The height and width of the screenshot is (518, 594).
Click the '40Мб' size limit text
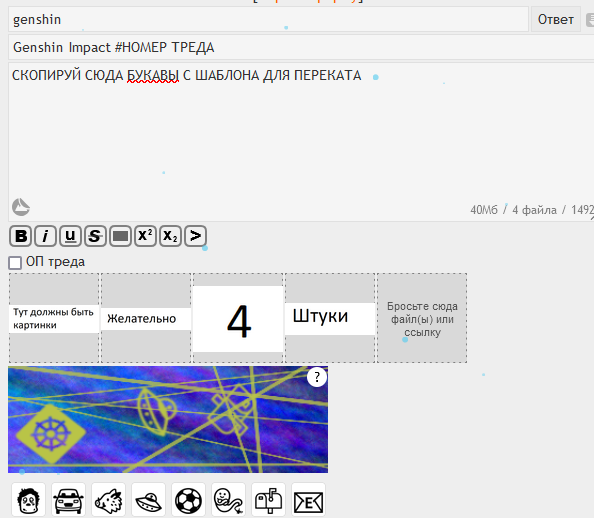484,210
